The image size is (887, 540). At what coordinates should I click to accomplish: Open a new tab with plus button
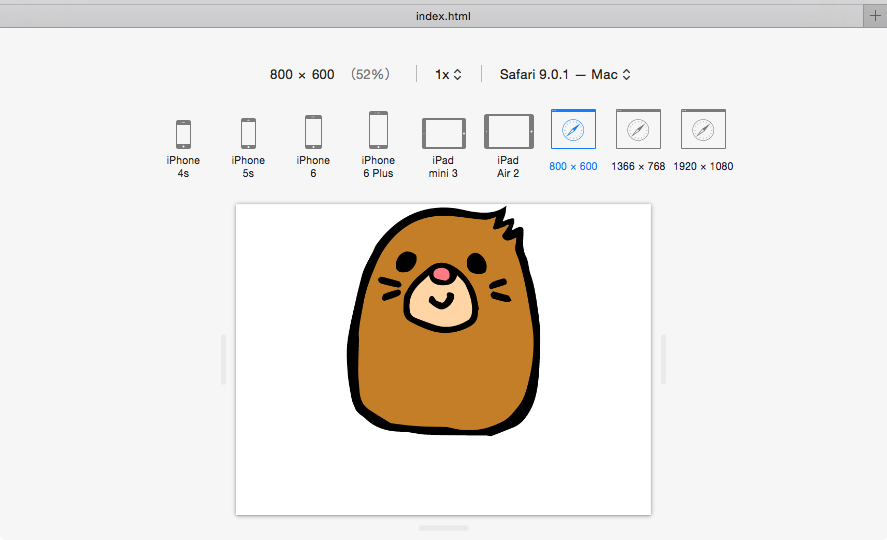click(875, 16)
